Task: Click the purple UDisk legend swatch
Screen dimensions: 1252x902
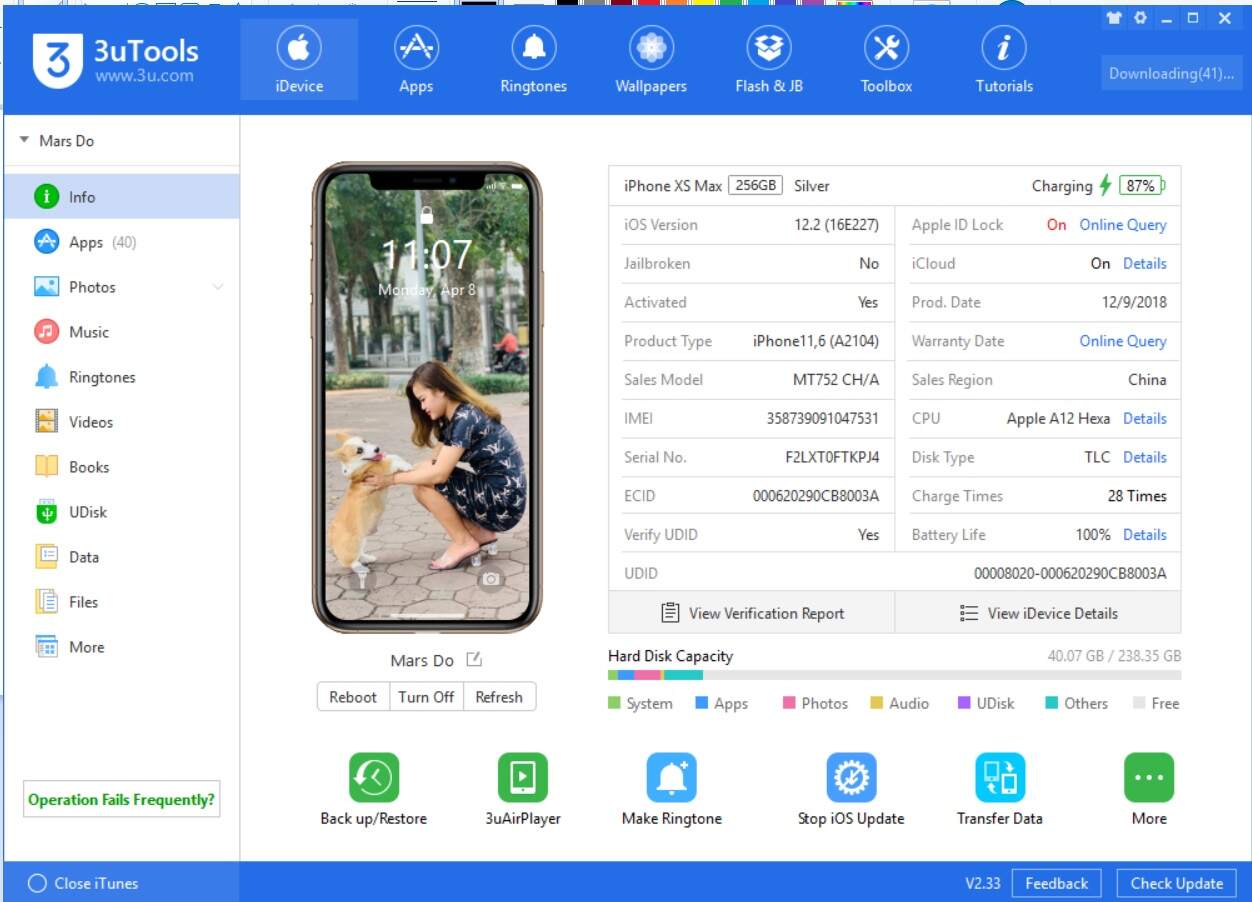Action: pos(964,703)
